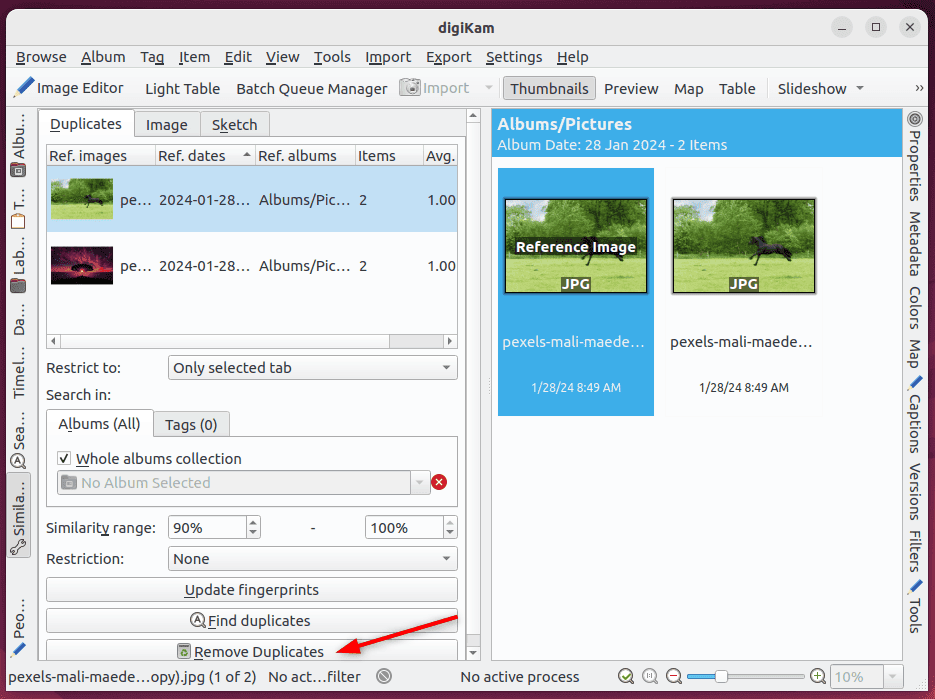
Task: Open the Restrict to dropdown
Action: (312, 367)
